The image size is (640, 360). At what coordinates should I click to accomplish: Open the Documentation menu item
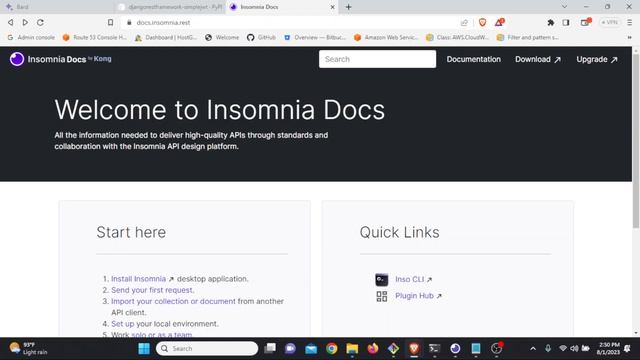(x=473, y=59)
